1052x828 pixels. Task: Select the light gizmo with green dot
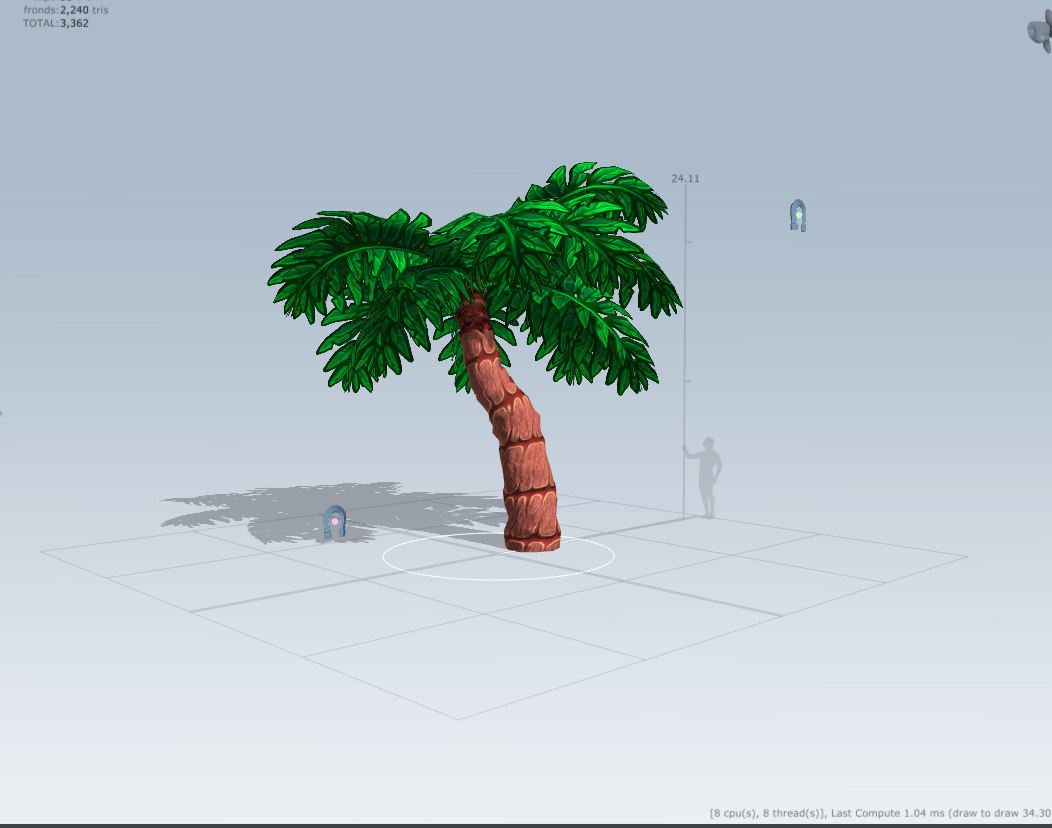pos(798,215)
